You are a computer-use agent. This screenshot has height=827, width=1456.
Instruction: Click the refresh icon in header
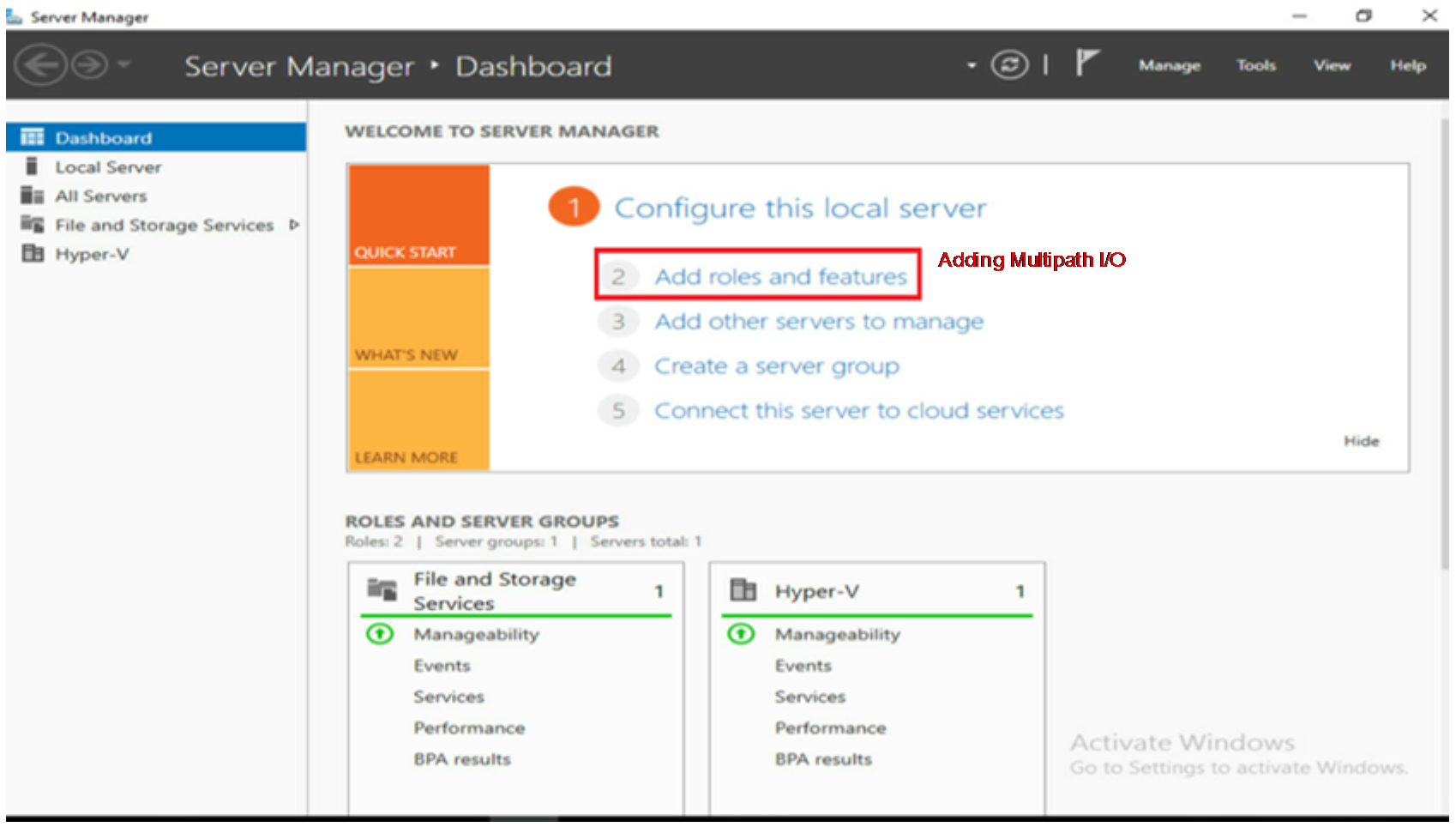pos(1009,65)
